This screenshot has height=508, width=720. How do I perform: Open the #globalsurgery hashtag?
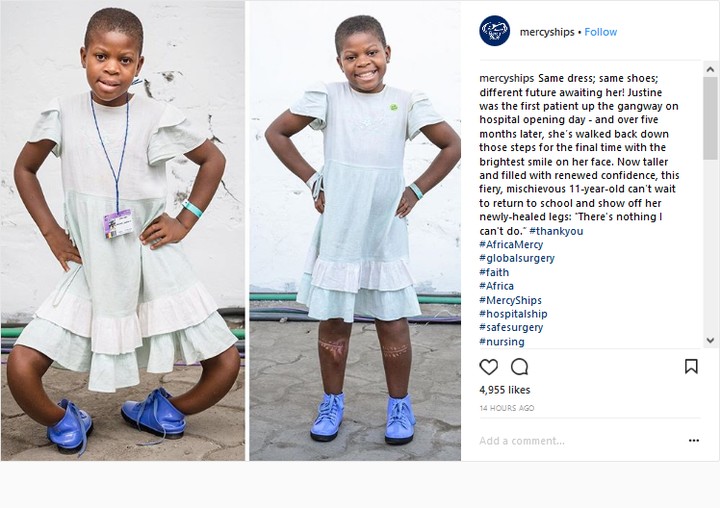coord(517,258)
